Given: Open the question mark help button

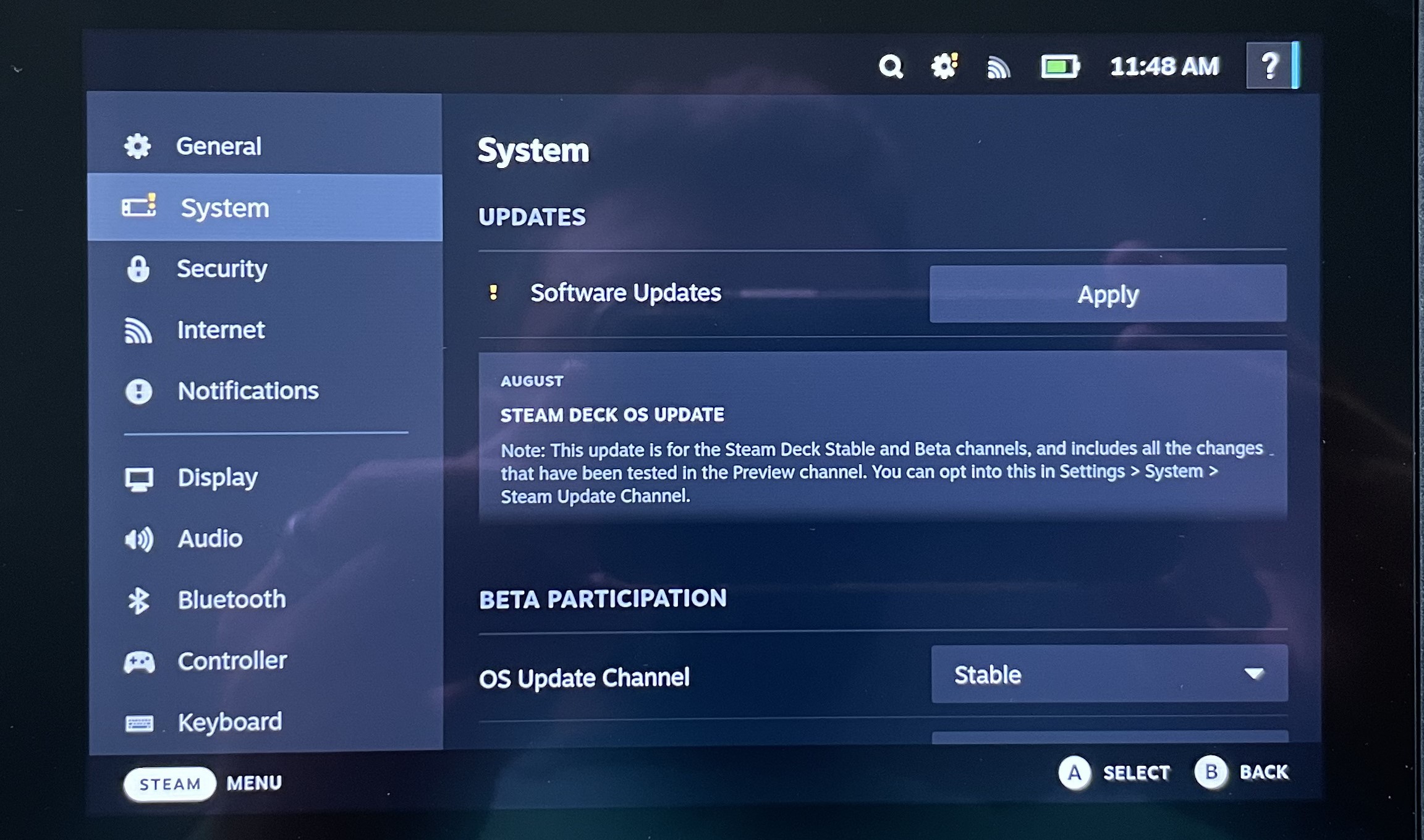Looking at the screenshot, I should click(x=1269, y=66).
